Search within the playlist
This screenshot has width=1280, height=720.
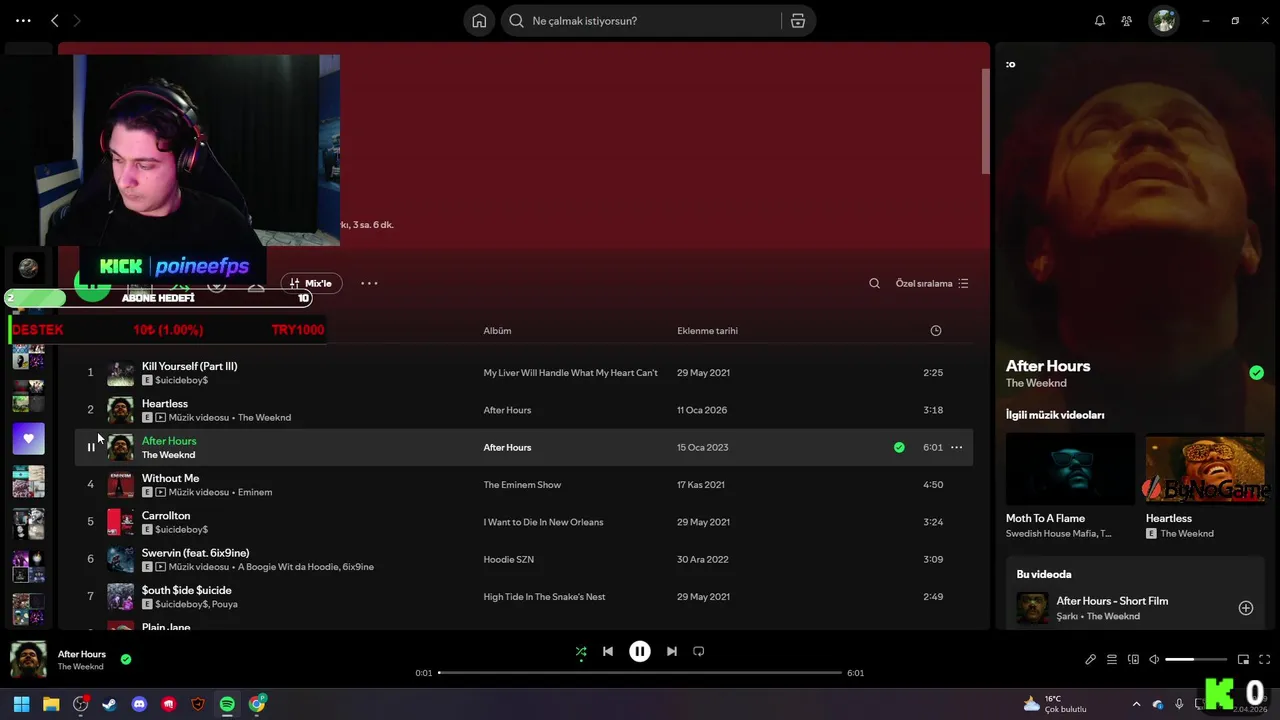[x=874, y=283]
